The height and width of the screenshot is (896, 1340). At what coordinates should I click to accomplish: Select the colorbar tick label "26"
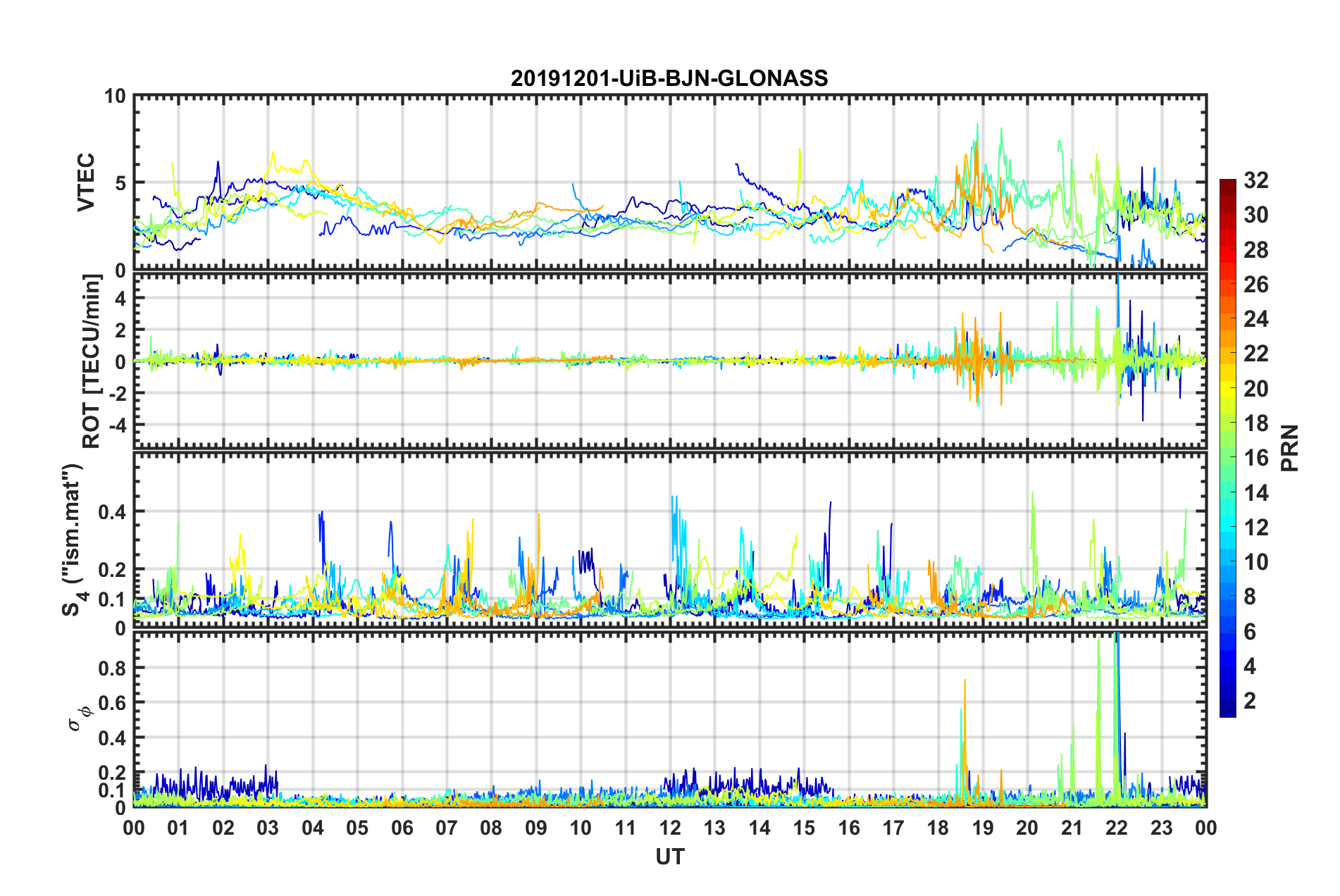[1256, 285]
